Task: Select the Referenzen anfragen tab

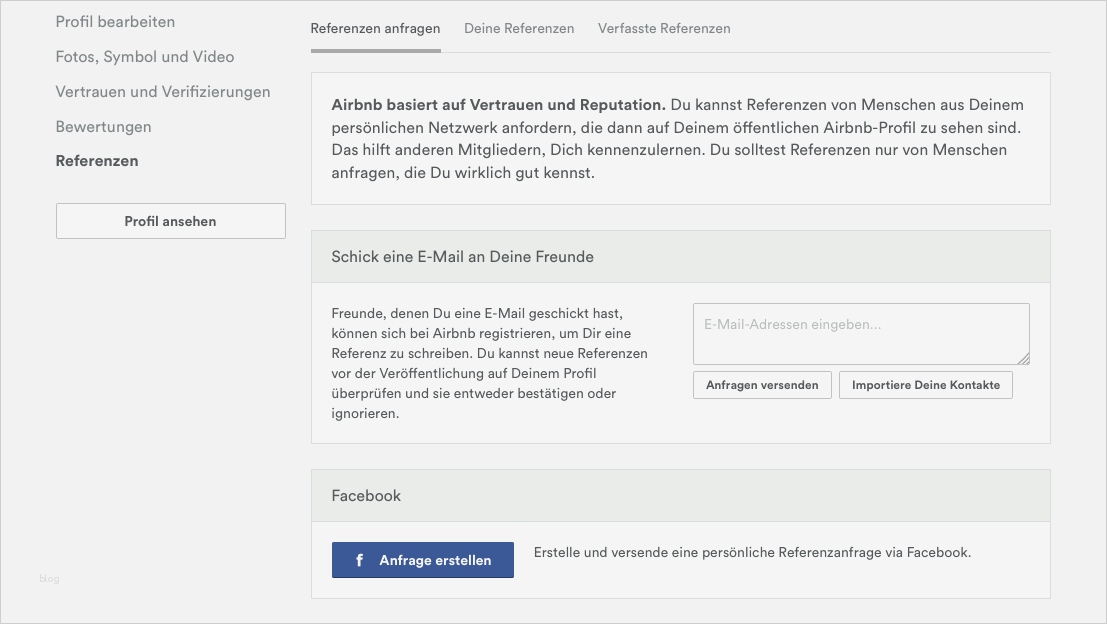Action: click(x=375, y=28)
